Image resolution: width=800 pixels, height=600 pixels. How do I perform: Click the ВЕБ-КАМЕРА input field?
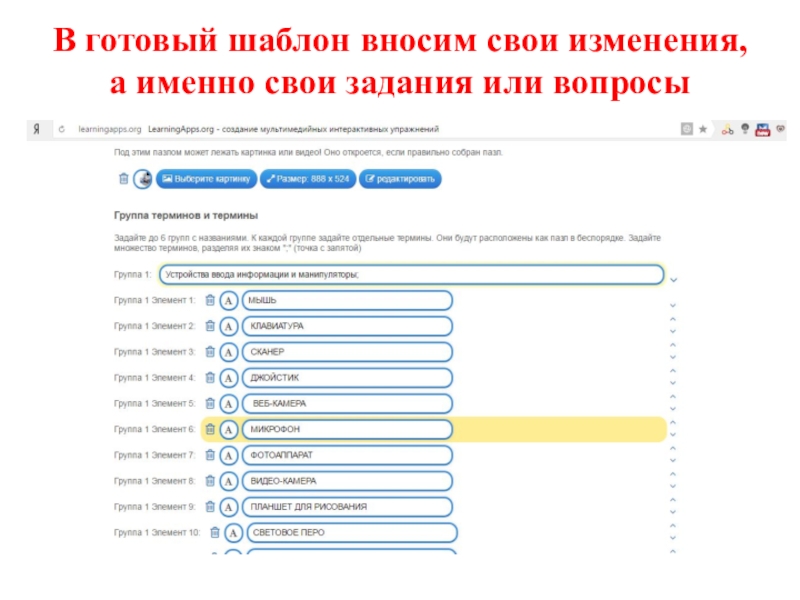[x=347, y=404]
